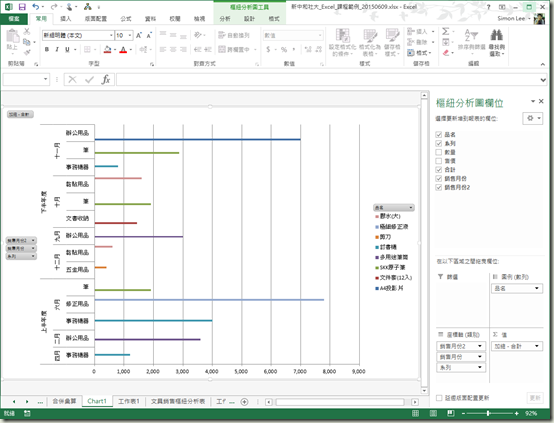Image resolution: width=554 pixels, height=423 pixels.
Task: Open the number format dropdown
Action: coord(320,35)
